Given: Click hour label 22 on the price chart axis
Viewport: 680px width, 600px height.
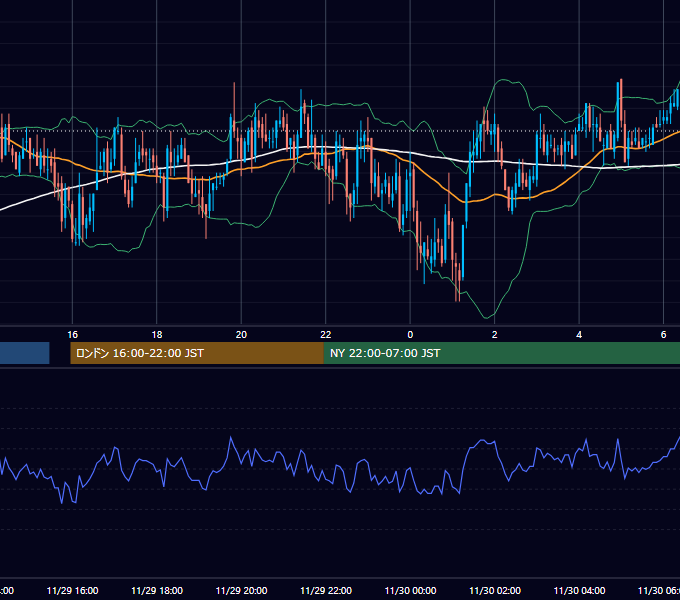Looking at the screenshot, I should click(x=326, y=335).
